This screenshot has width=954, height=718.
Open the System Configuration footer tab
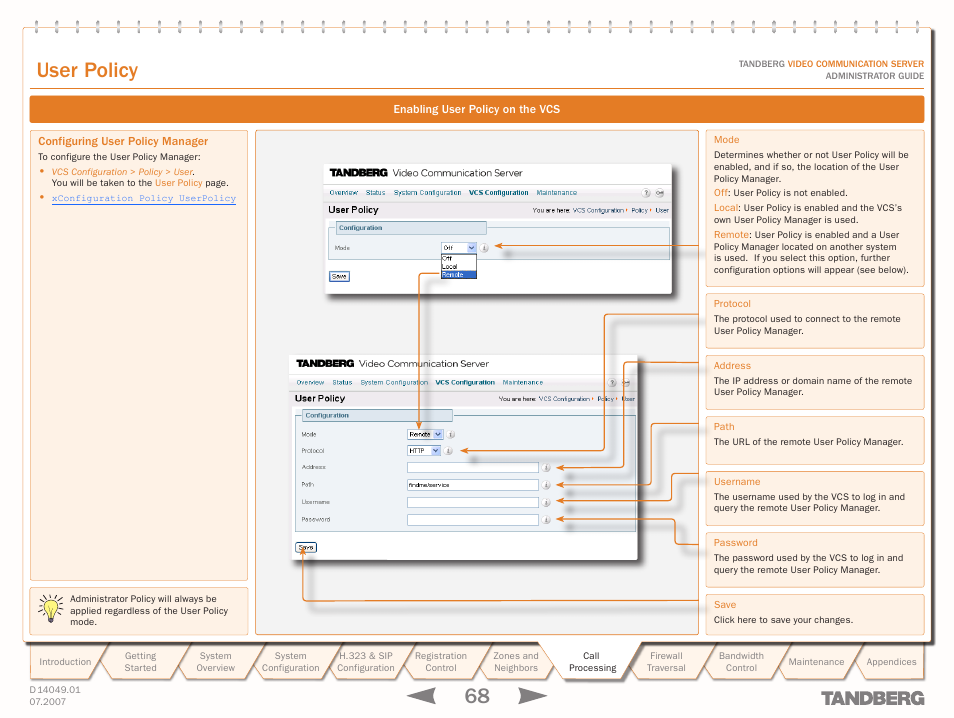(290, 661)
